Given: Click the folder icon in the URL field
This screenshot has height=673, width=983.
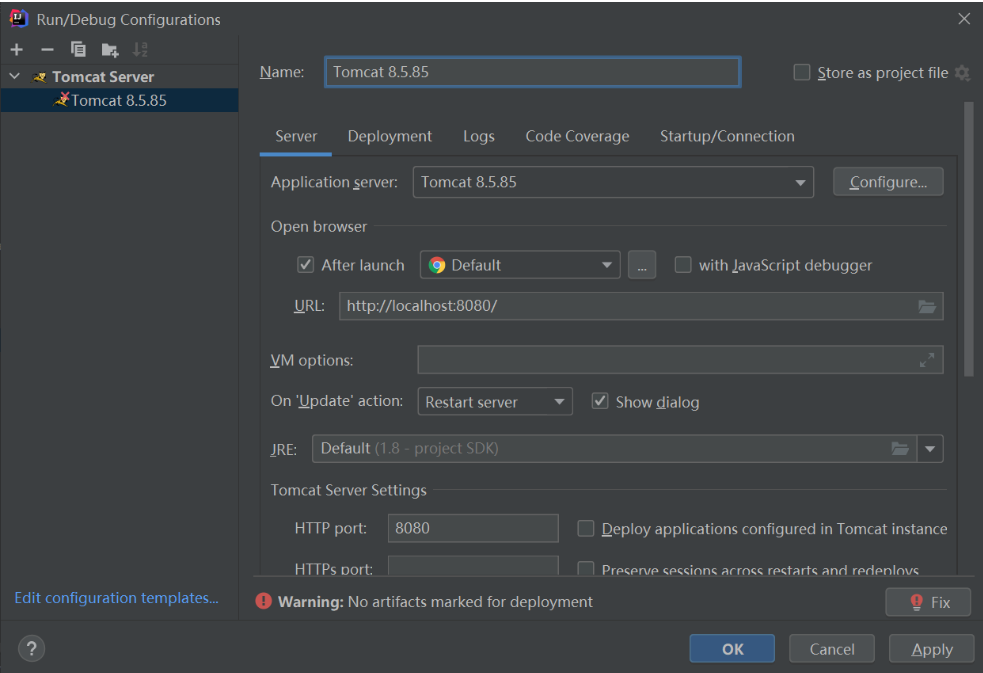Looking at the screenshot, I should 927,306.
